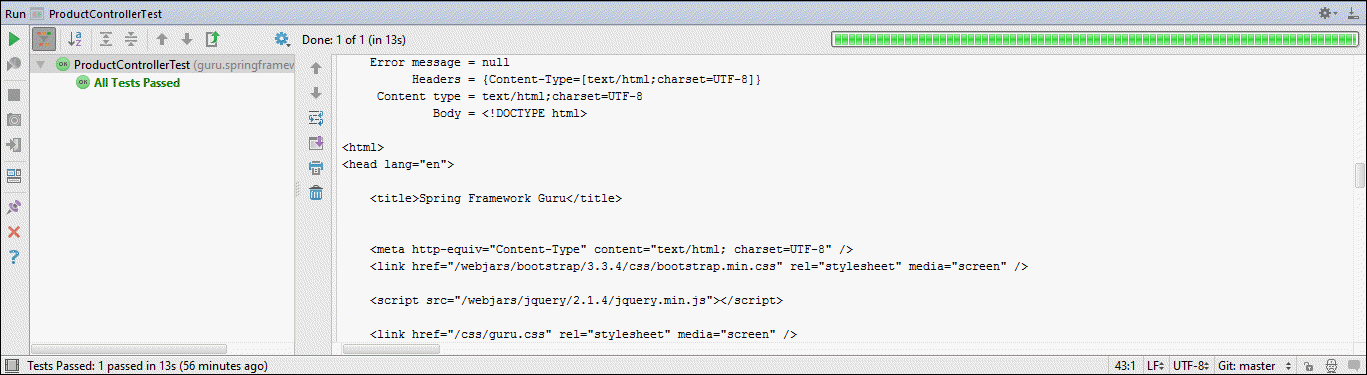Viewport: 1367px width, 375px height.
Task: Click the green Rerun test button
Action: point(14,39)
